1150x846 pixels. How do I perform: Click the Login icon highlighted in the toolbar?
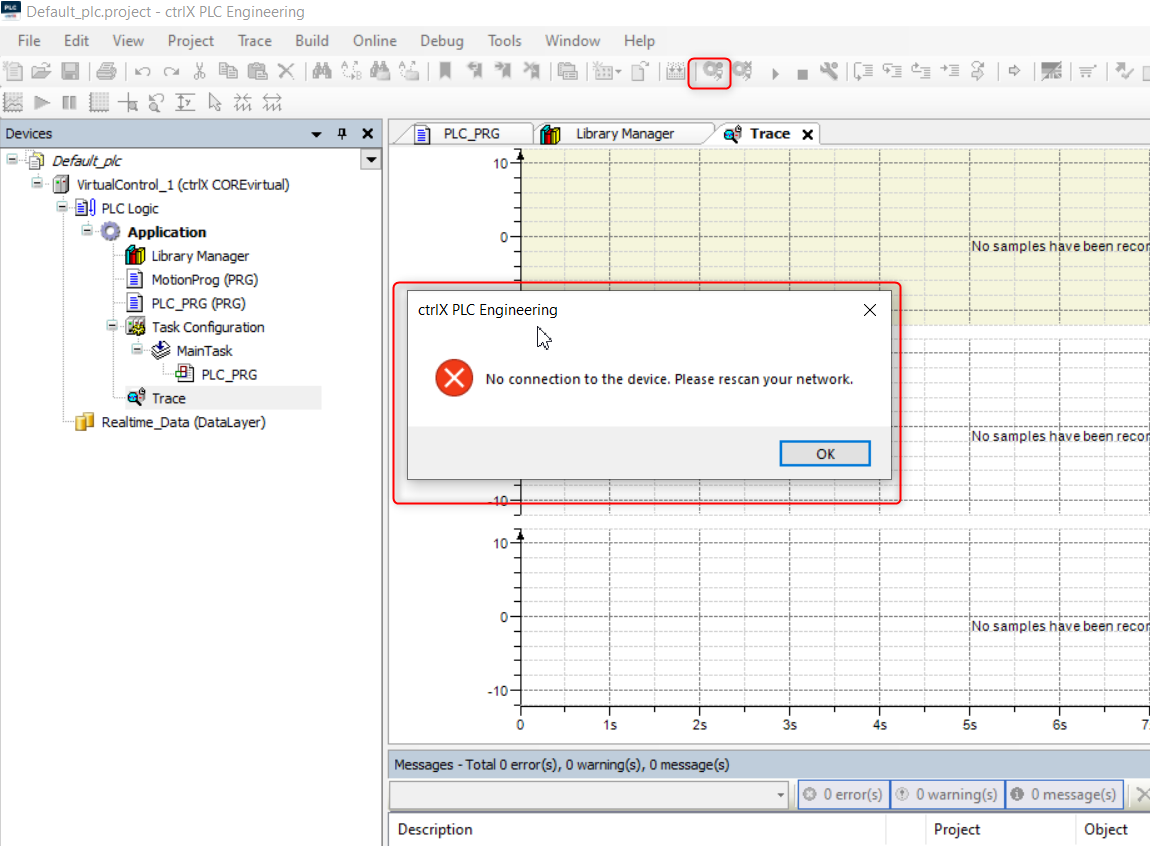[x=711, y=71]
